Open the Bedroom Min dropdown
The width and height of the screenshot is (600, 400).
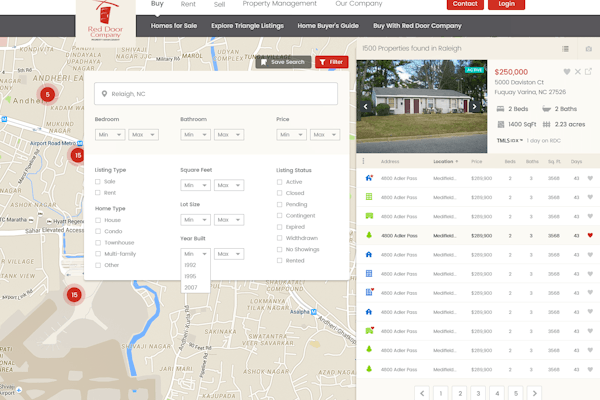click(110, 135)
